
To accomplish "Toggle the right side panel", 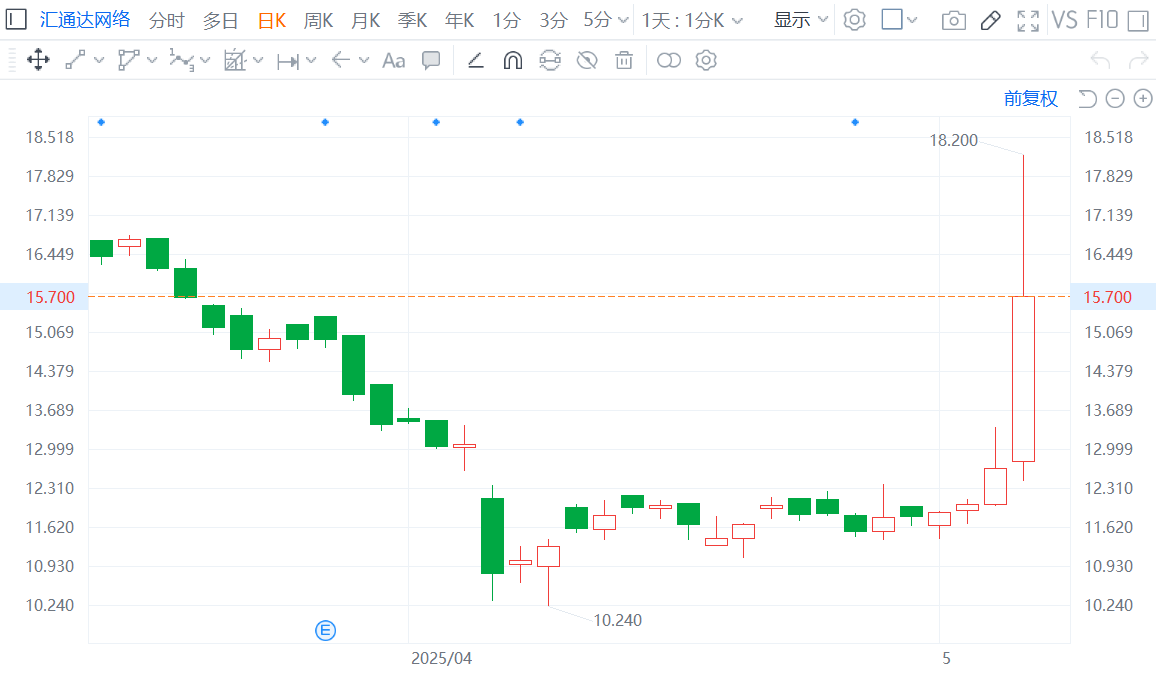I will coord(1137,20).
